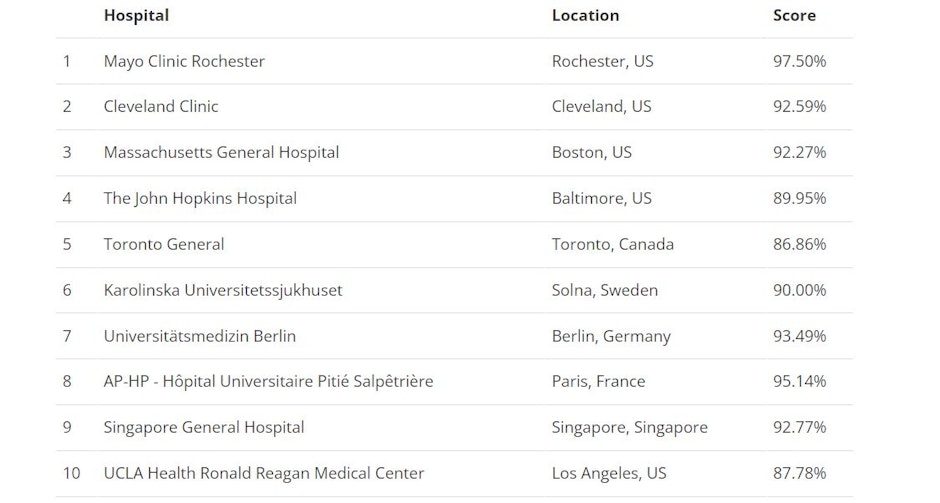Click the 97.50% score cell
940x503 pixels.
(x=799, y=61)
